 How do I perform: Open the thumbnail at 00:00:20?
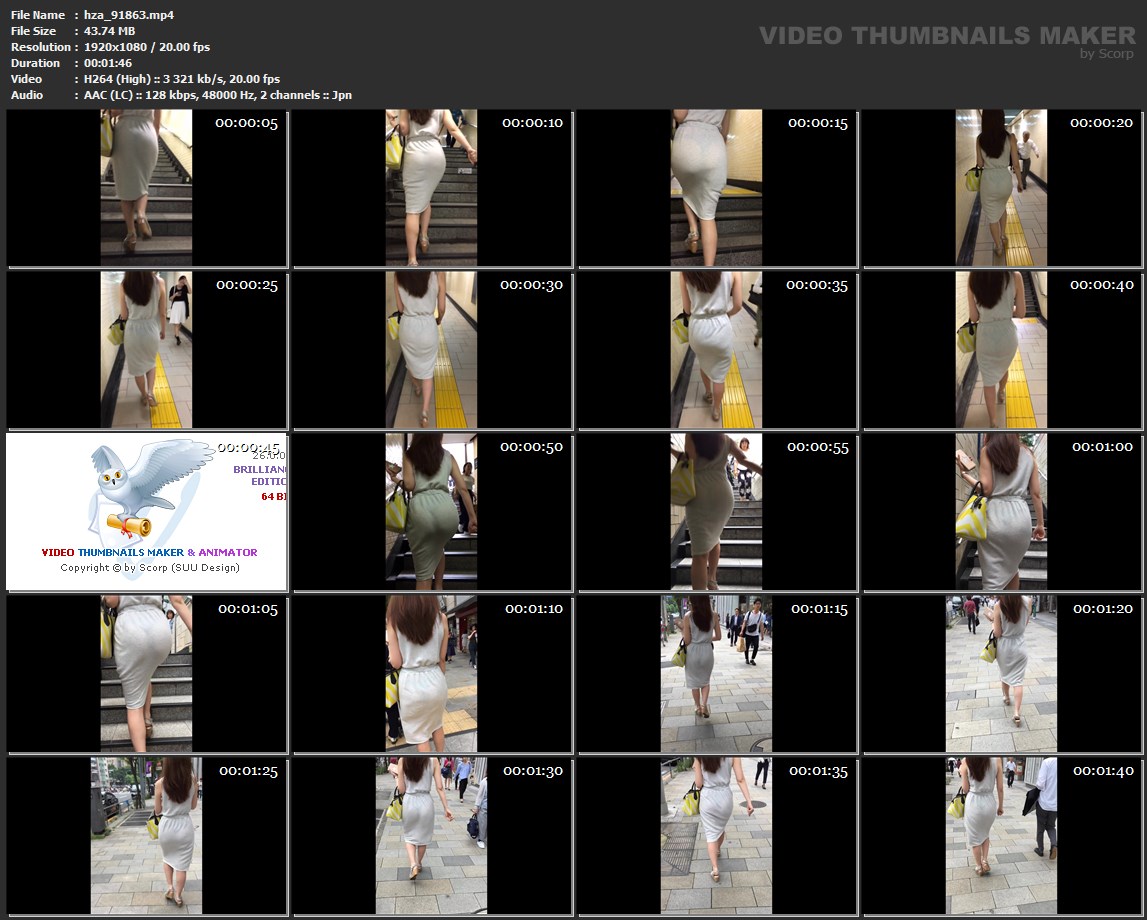(x=1002, y=188)
